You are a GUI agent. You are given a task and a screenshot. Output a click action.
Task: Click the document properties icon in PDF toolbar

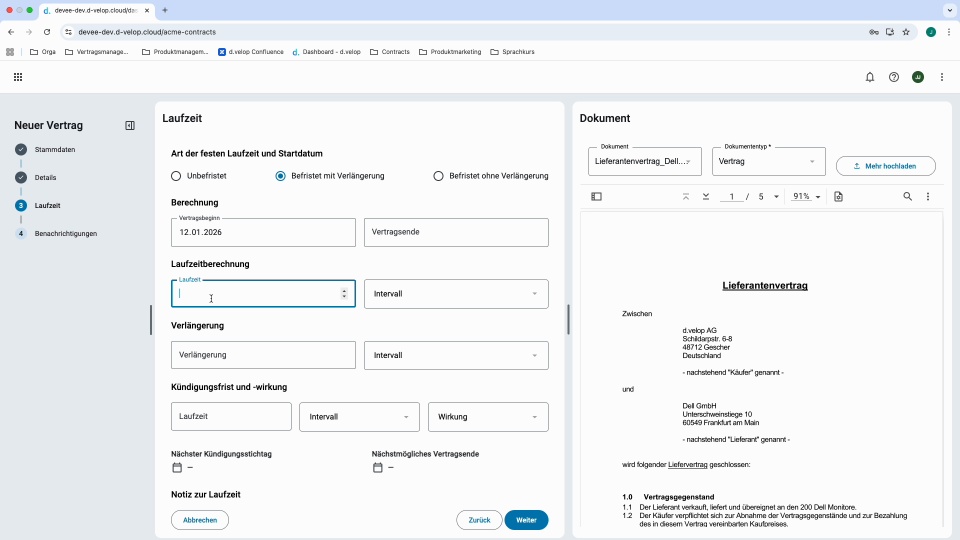tap(838, 197)
